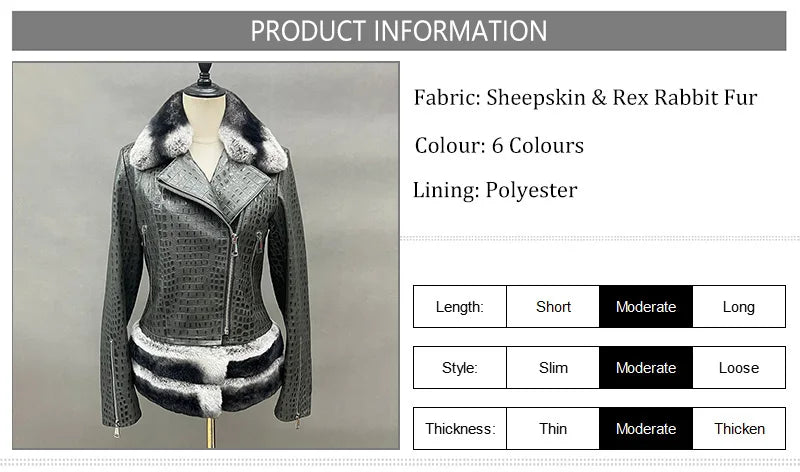Image resolution: width=800 pixels, height=472 pixels.
Task: Click the Style: label cell
Action: click(460, 368)
